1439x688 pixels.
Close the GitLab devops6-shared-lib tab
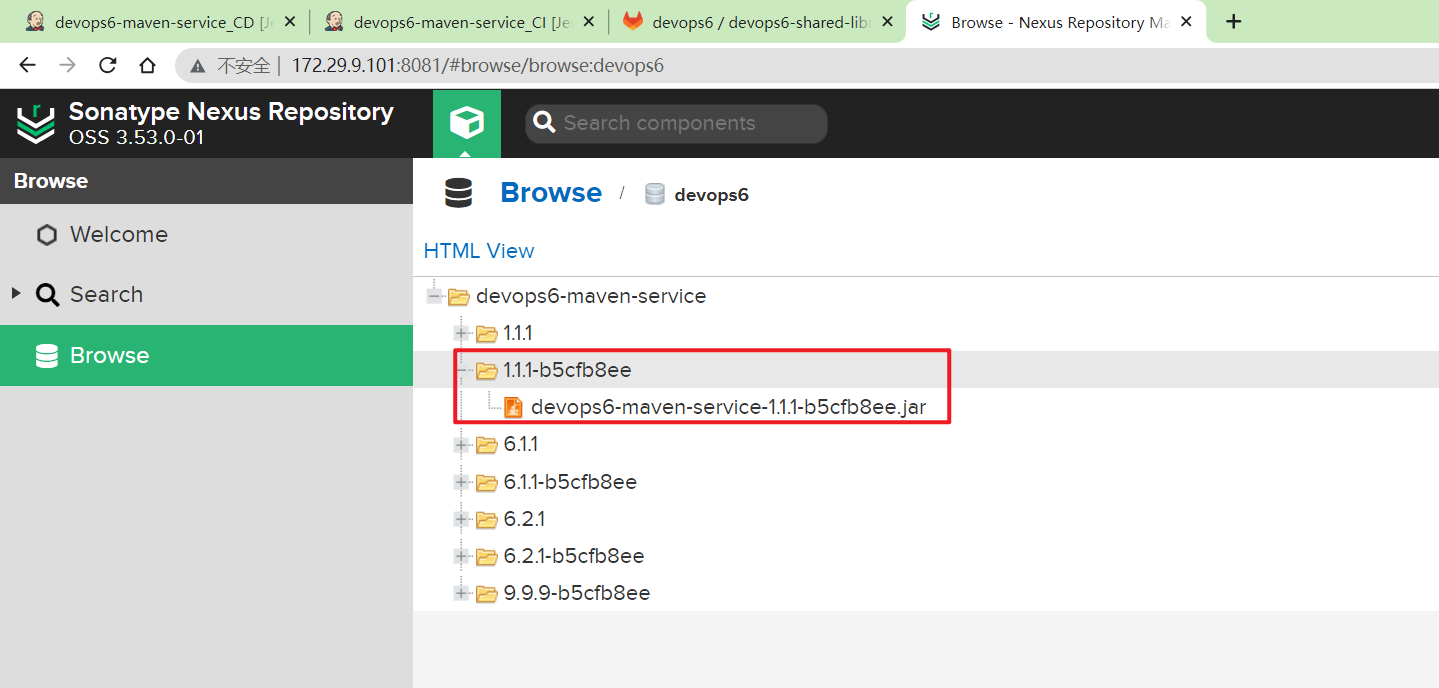point(887,22)
